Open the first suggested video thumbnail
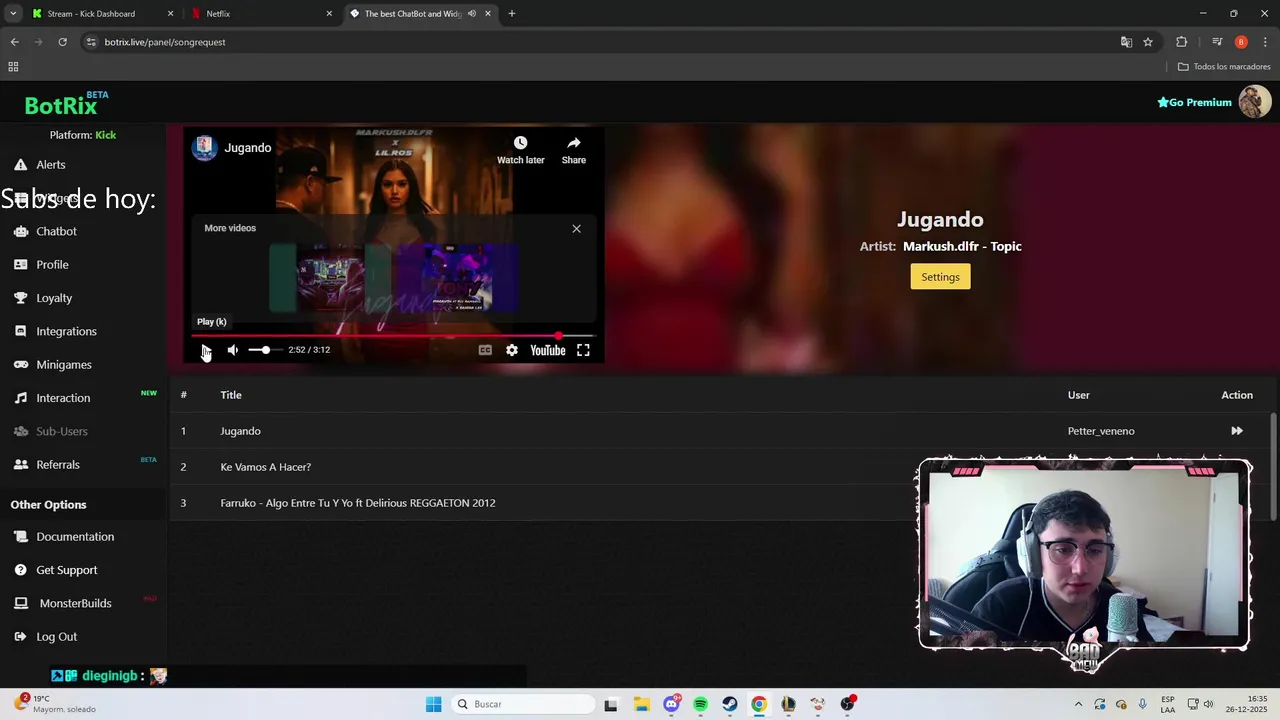Image resolution: width=1280 pixels, height=720 pixels. (330, 278)
